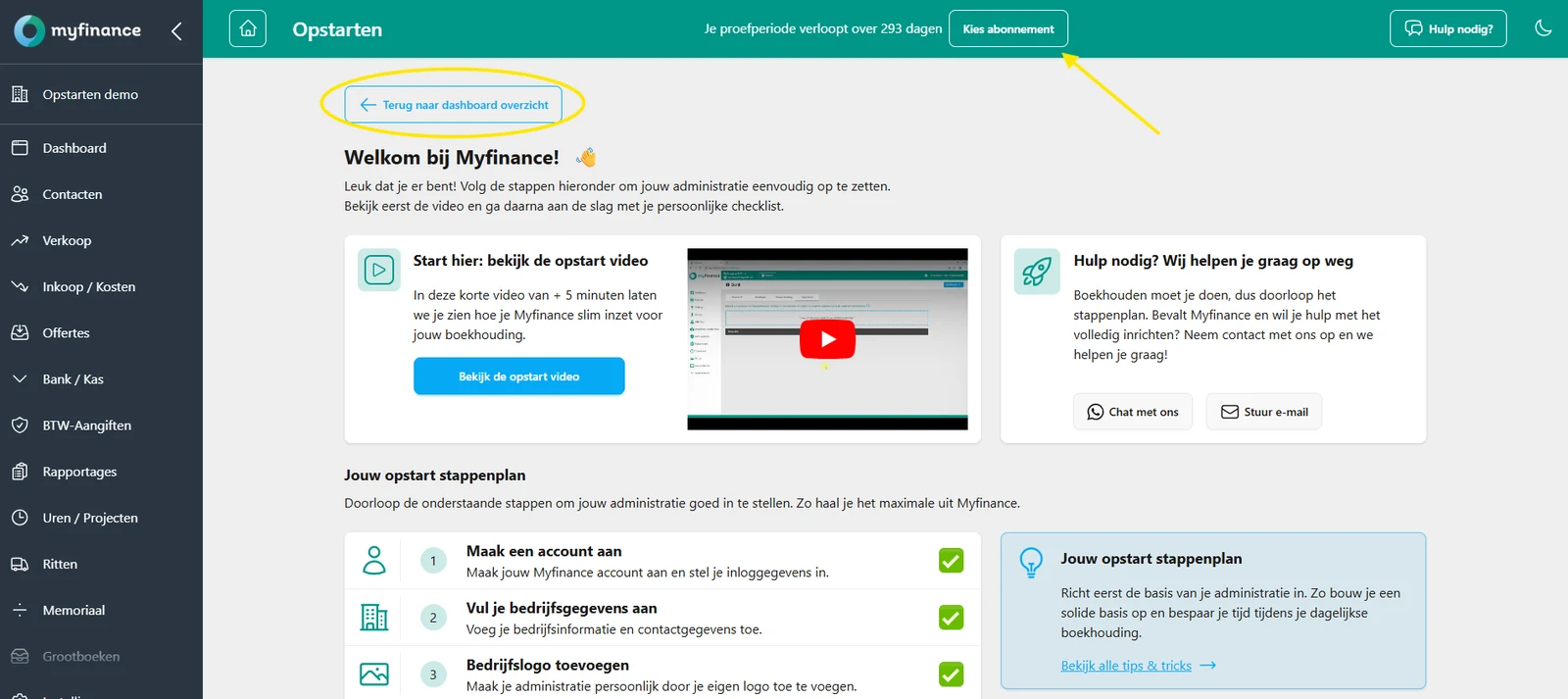Follow the Bekijk alle tips & tricks link

[1138, 666]
